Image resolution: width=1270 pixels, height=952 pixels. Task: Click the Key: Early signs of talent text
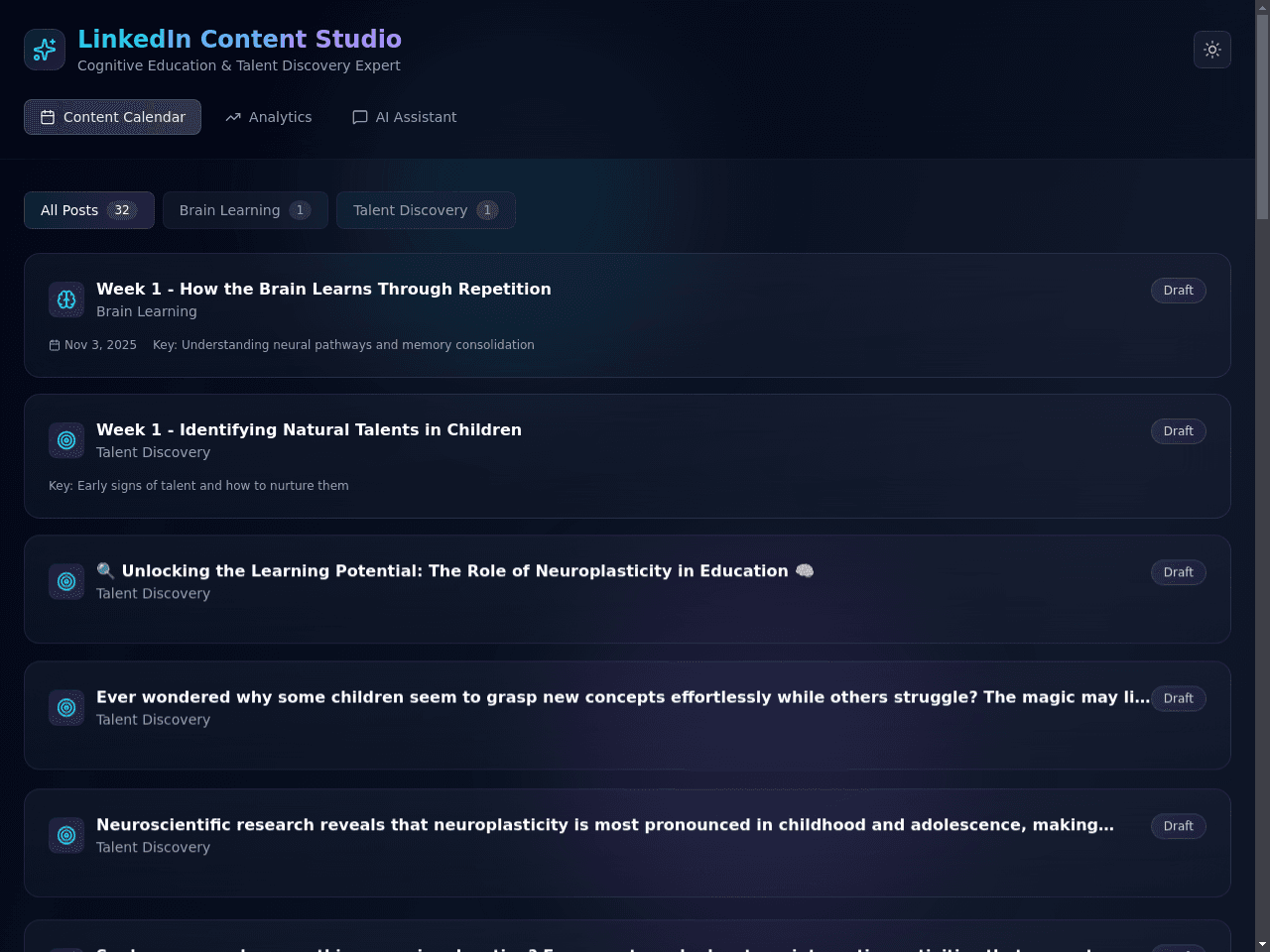point(198,486)
